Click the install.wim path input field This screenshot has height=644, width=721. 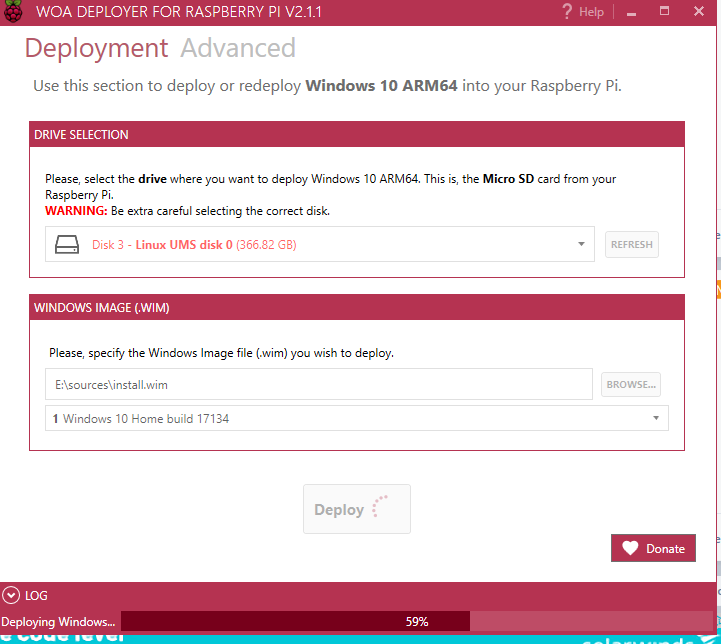point(319,384)
